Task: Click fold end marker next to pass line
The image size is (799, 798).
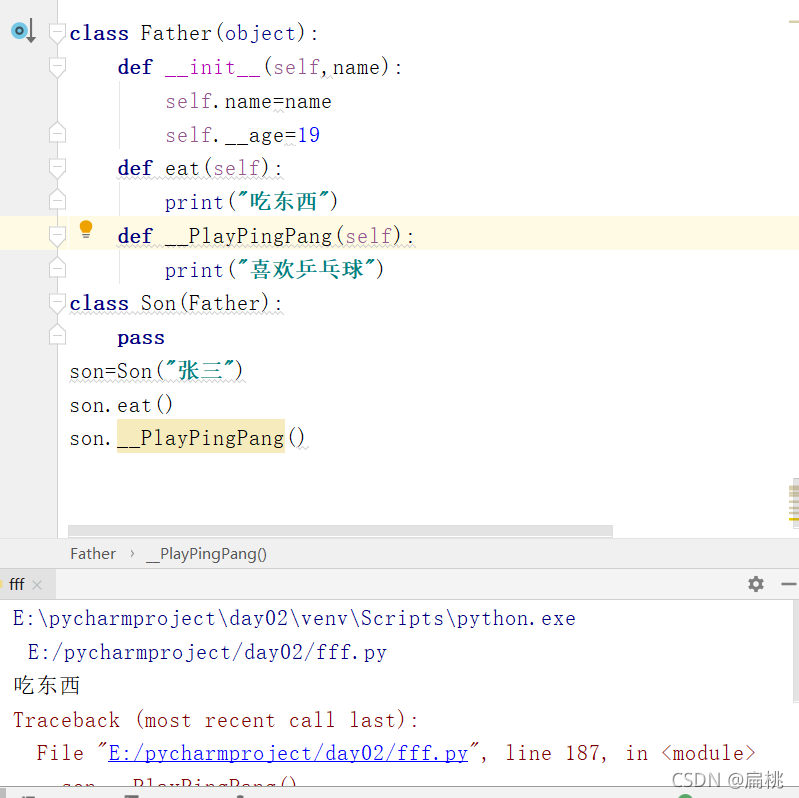Action: pos(57,336)
